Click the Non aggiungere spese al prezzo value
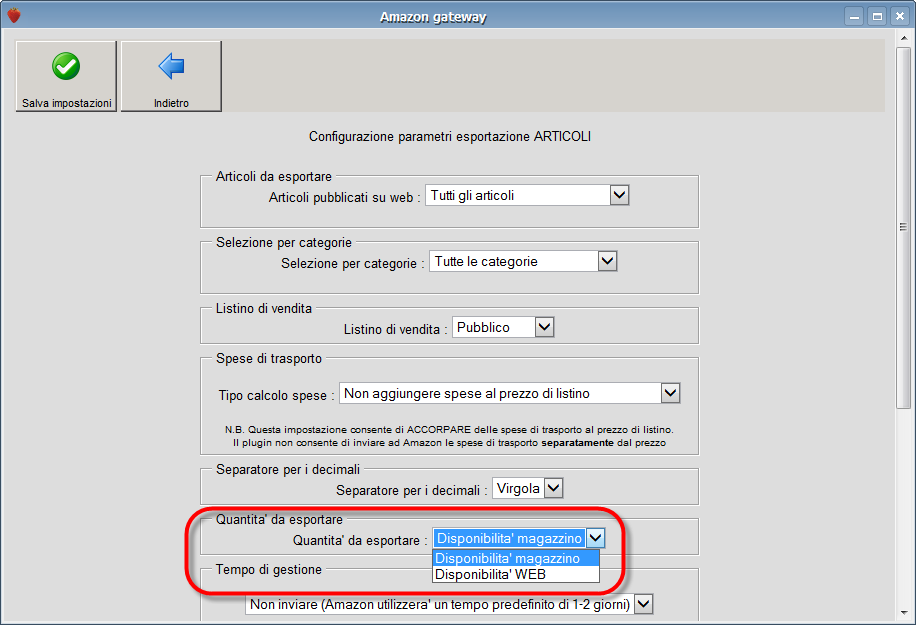The image size is (916, 625). click(500, 393)
